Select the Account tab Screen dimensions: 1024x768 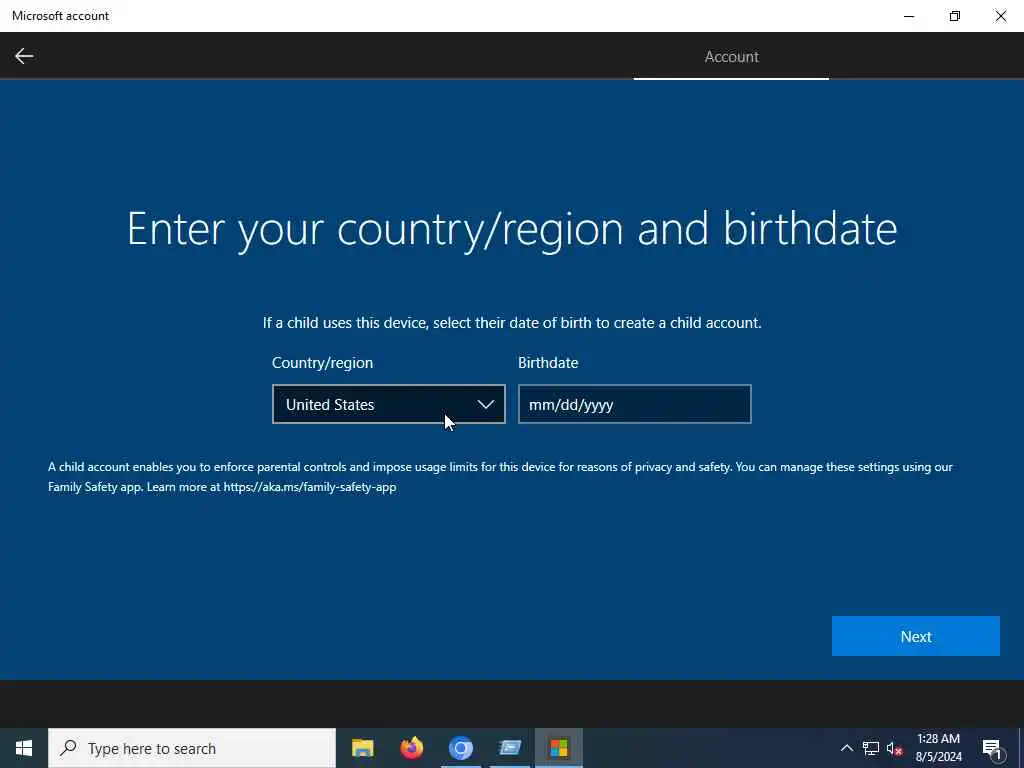coord(731,57)
